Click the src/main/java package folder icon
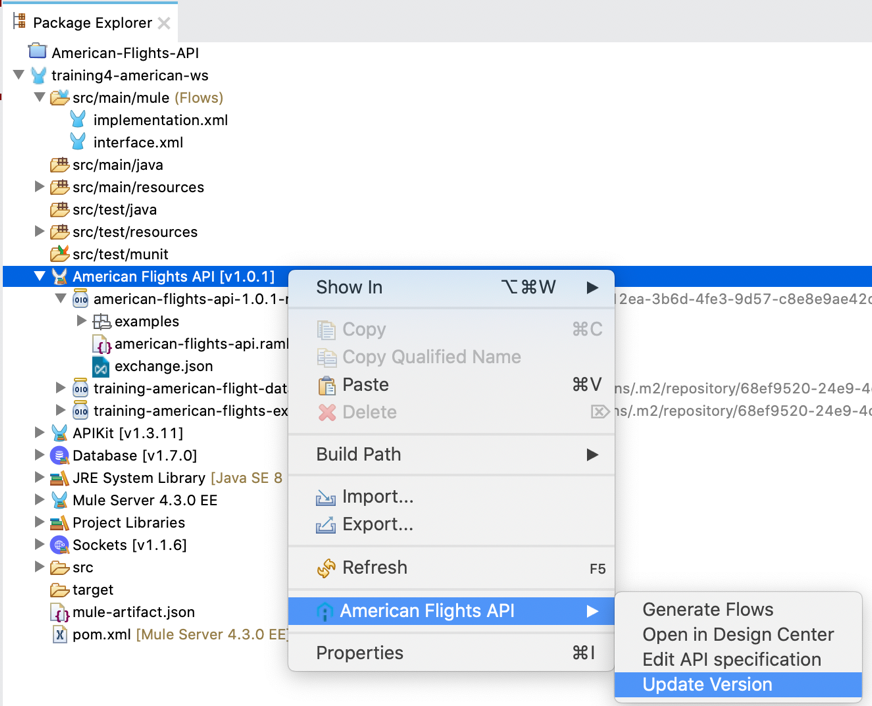 click(60, 165)
